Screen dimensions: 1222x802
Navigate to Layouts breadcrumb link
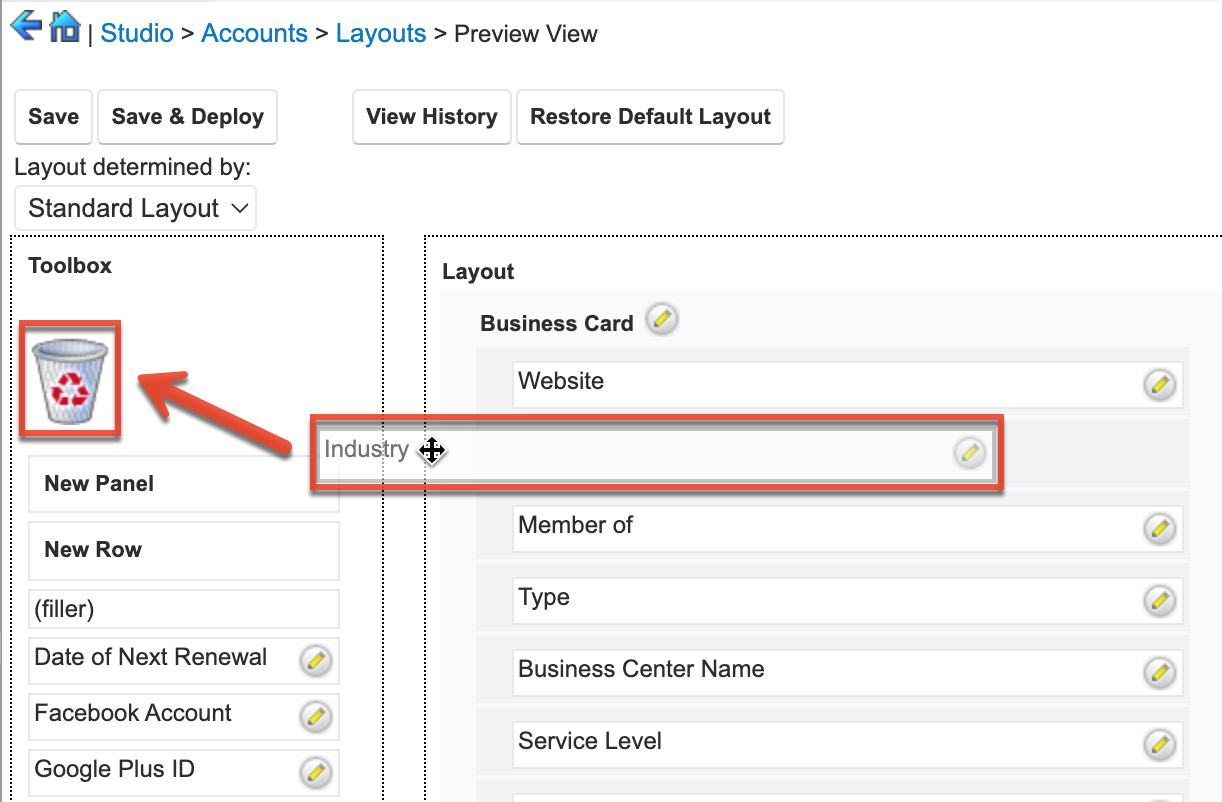coord(380,33)
